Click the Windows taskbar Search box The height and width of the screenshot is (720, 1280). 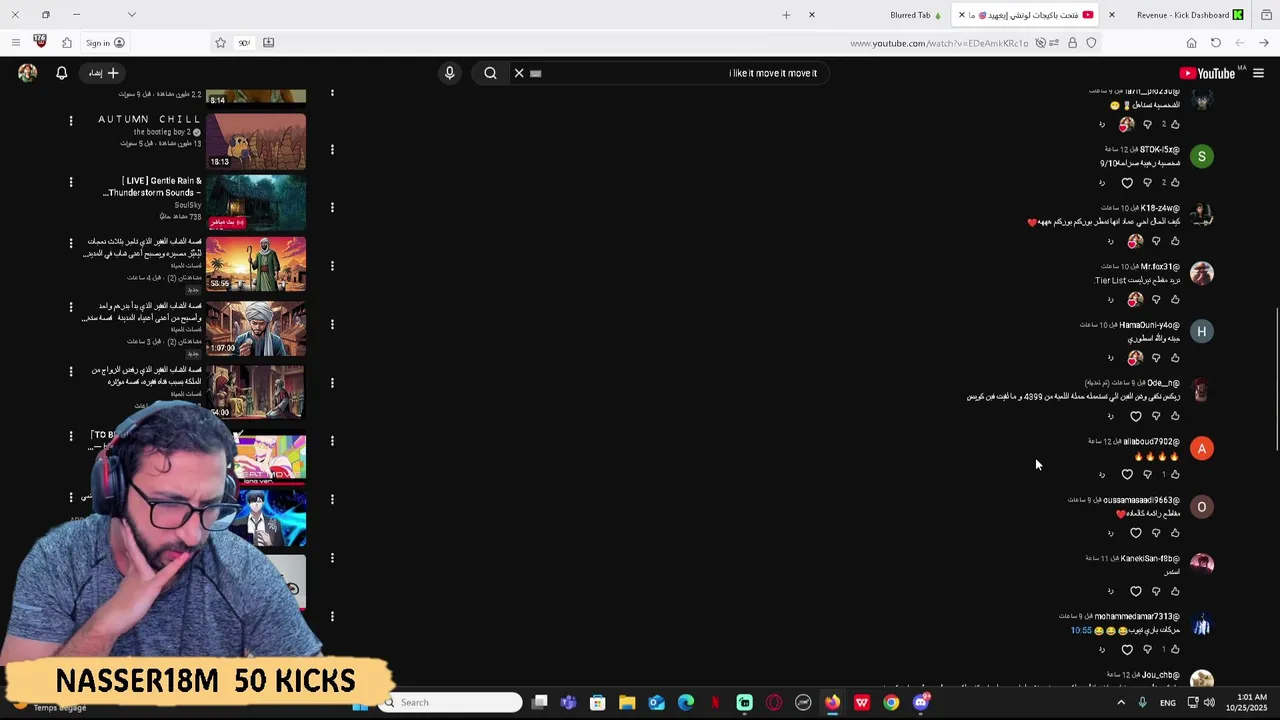click(452, 703)
